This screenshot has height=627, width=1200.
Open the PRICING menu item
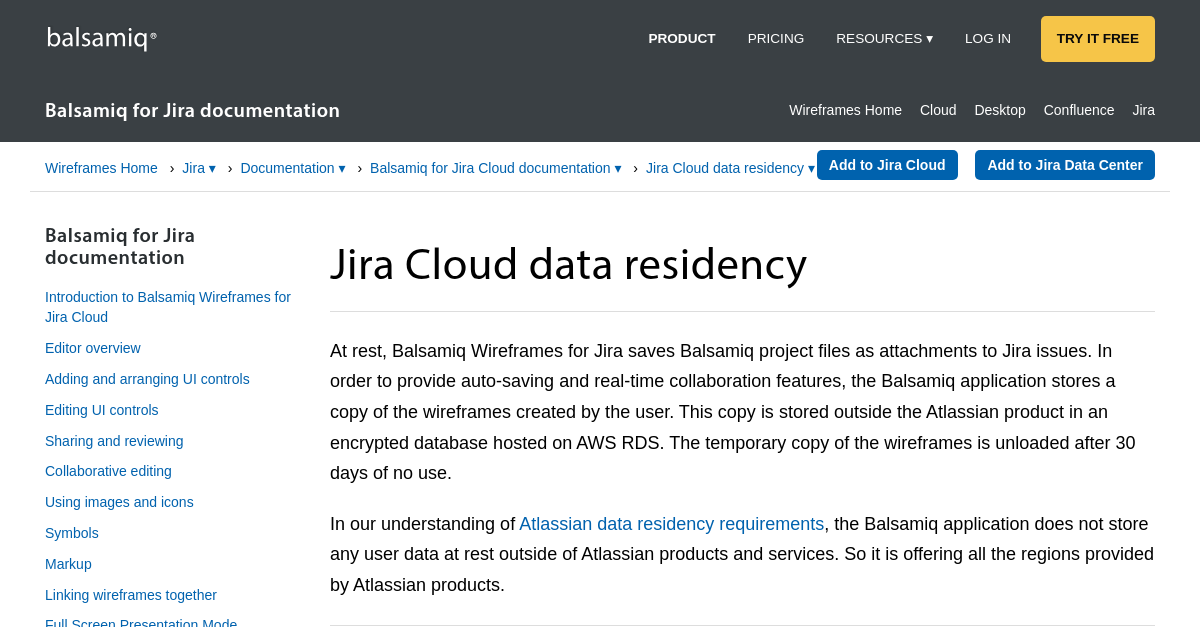point(775,38)
